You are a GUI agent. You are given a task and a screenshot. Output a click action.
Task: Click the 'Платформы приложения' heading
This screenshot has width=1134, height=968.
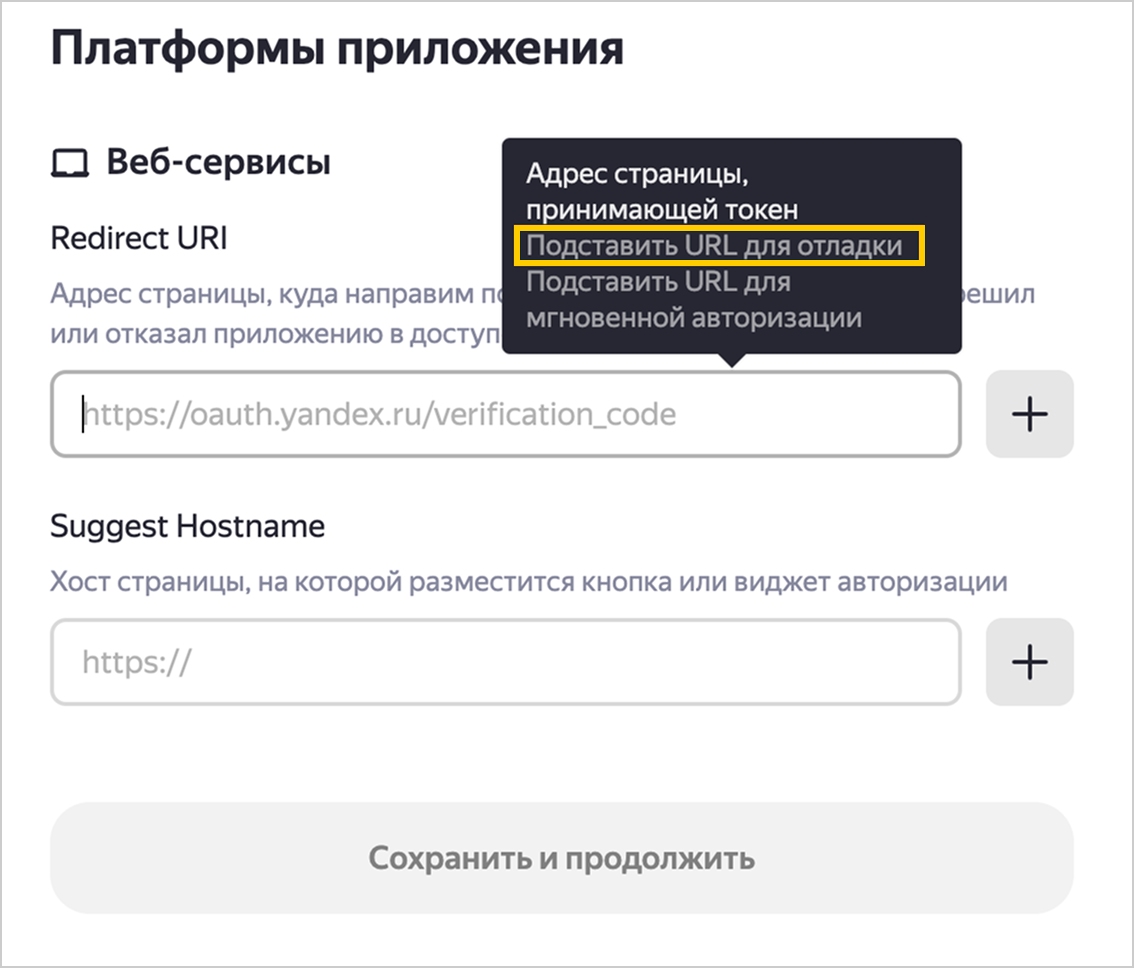click(x=337, y=49)
